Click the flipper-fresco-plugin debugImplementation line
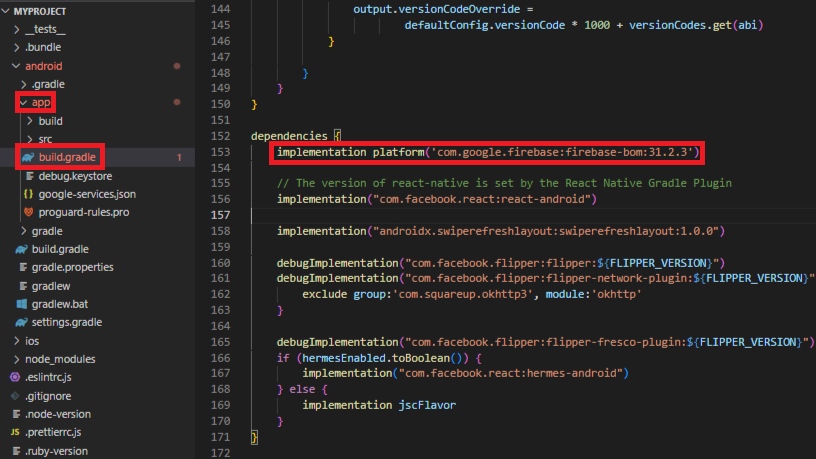This screenshot has width=816, height=459. click(x=545, y=342)
